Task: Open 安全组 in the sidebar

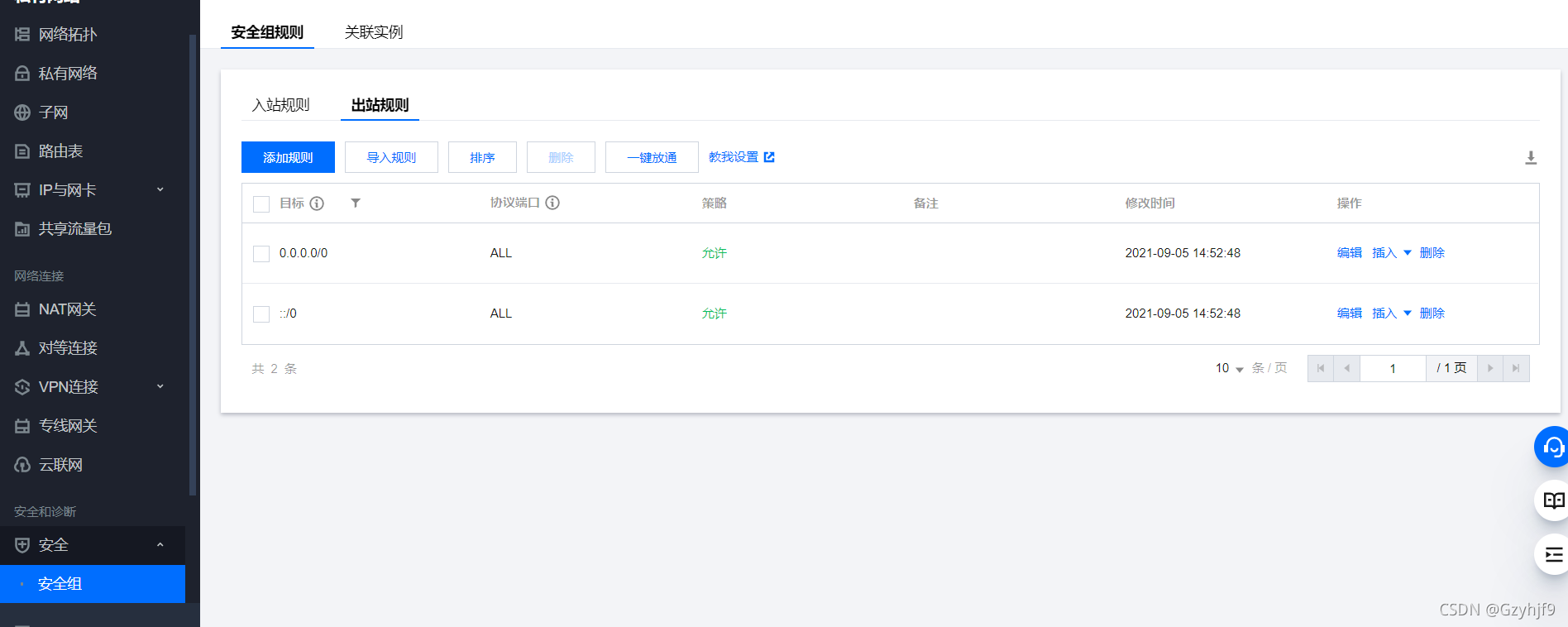Action: pyautogui.click(x=93, y=584)
